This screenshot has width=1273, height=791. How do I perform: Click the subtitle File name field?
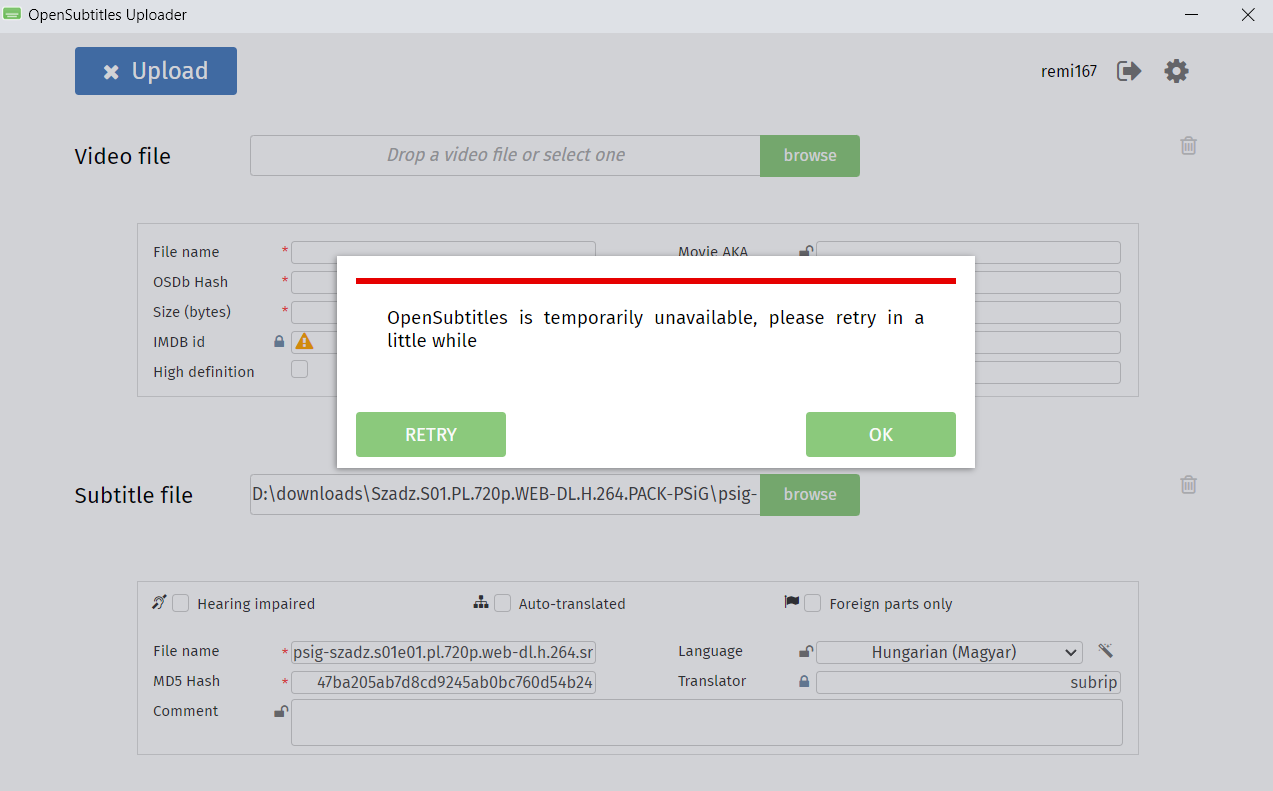click(443, 653)
